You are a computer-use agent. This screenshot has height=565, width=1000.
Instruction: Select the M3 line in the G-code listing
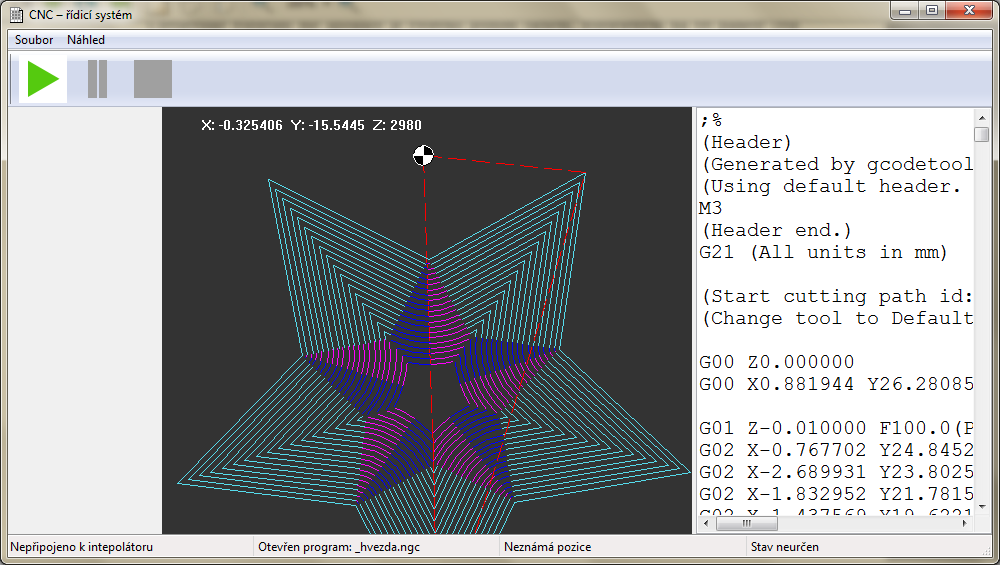click(711, 208)
